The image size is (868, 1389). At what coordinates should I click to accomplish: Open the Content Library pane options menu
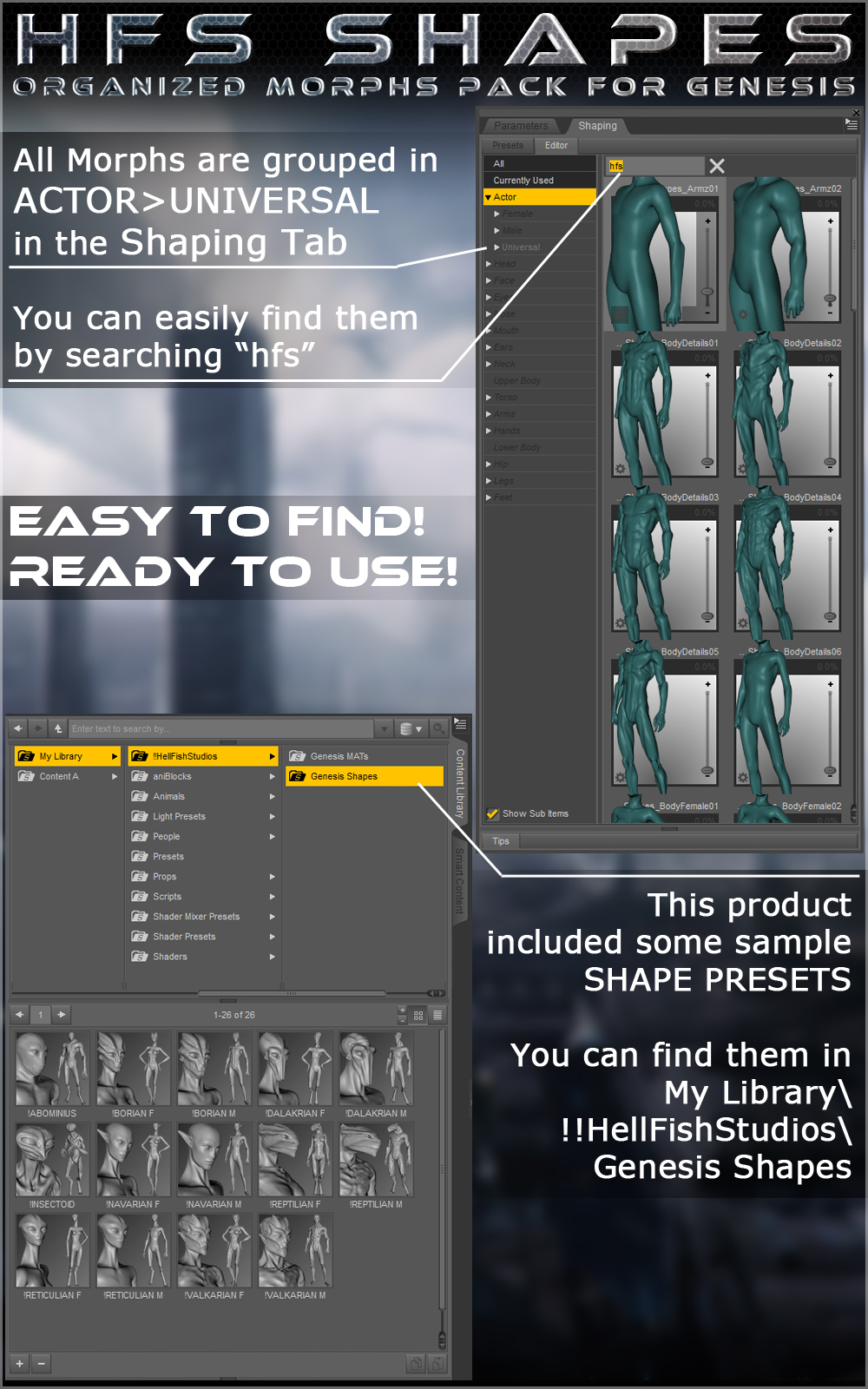461,724
